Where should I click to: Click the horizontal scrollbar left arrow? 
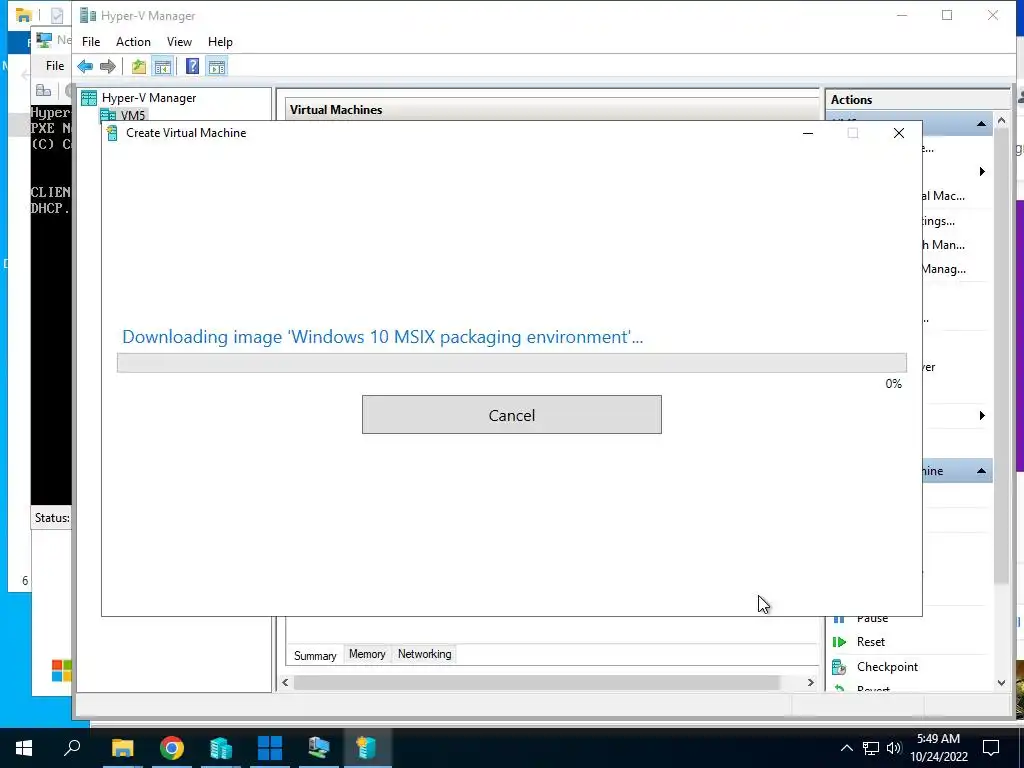(285, 682)
